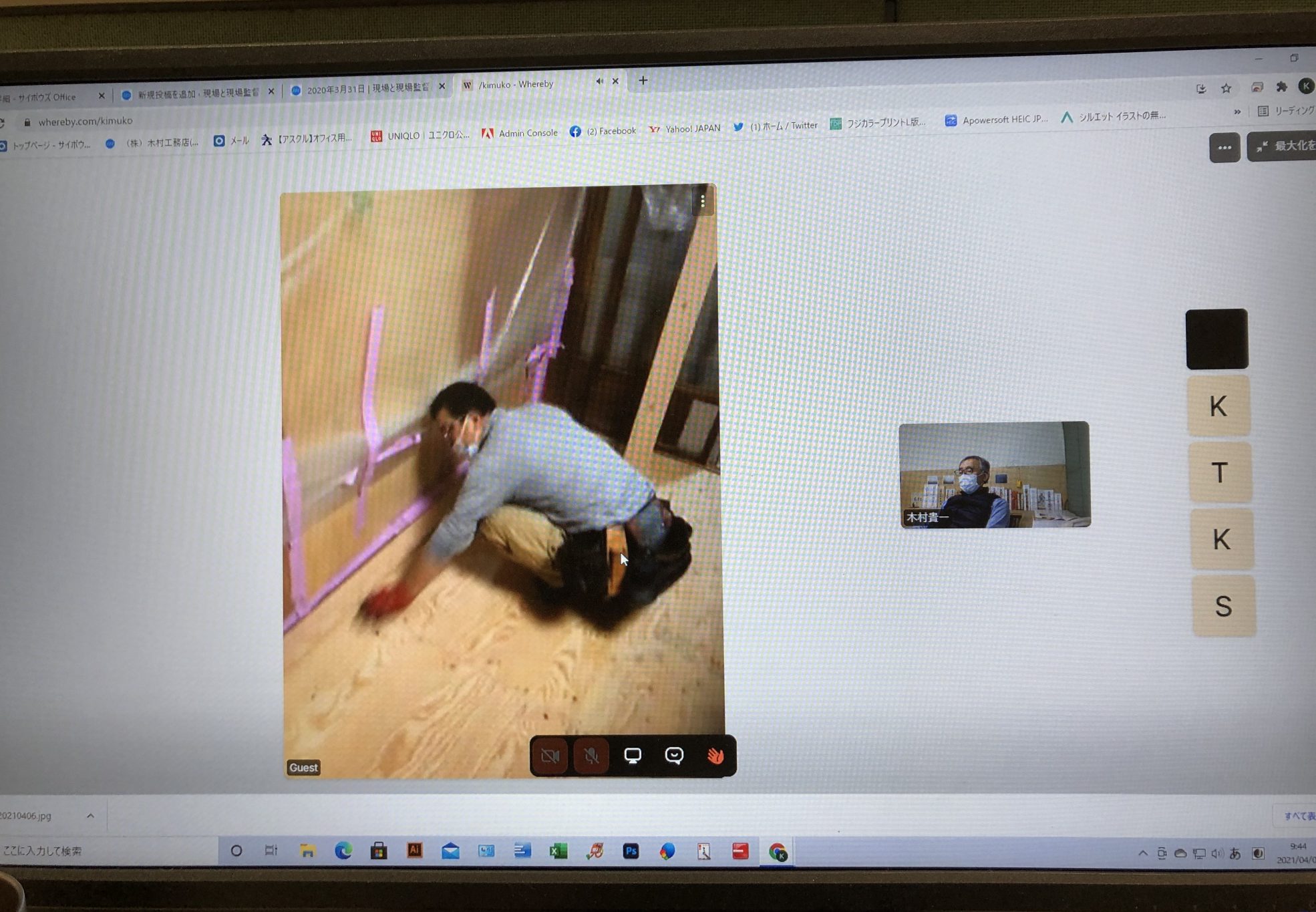Open volume control in system tray

[1217, 853]
